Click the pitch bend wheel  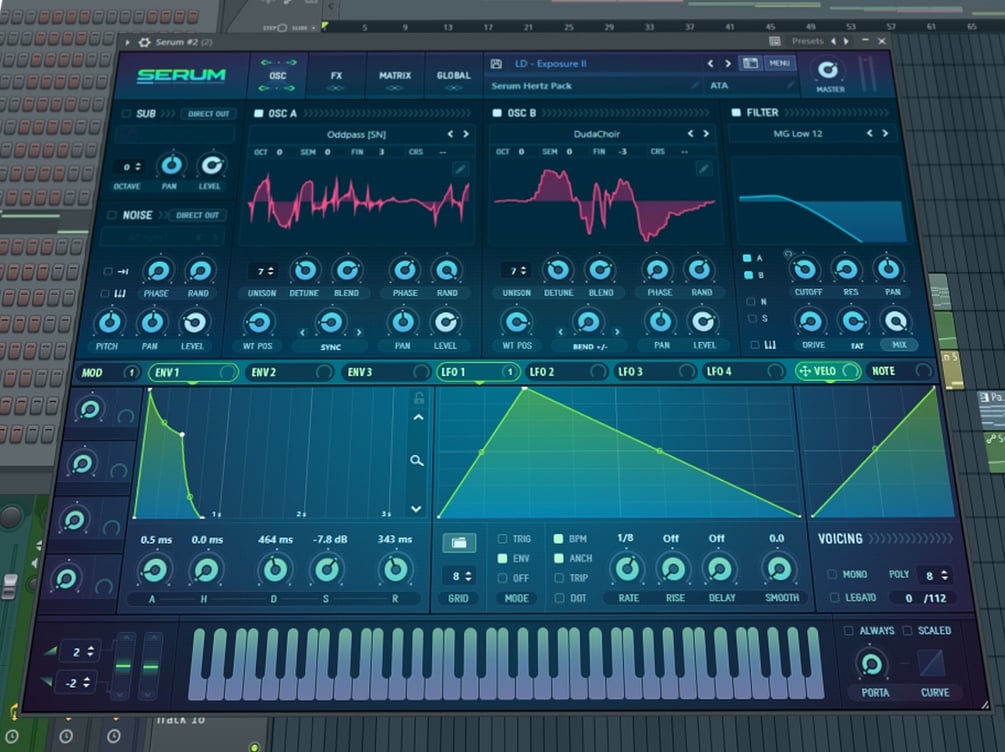pos(123,665)
